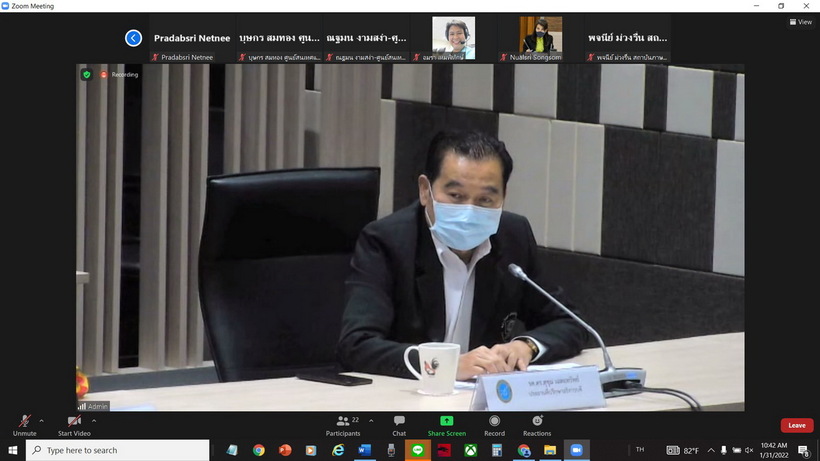
Task: Click the green encryption shield icon
Action: pyautogui.click(x=86, y=74)
